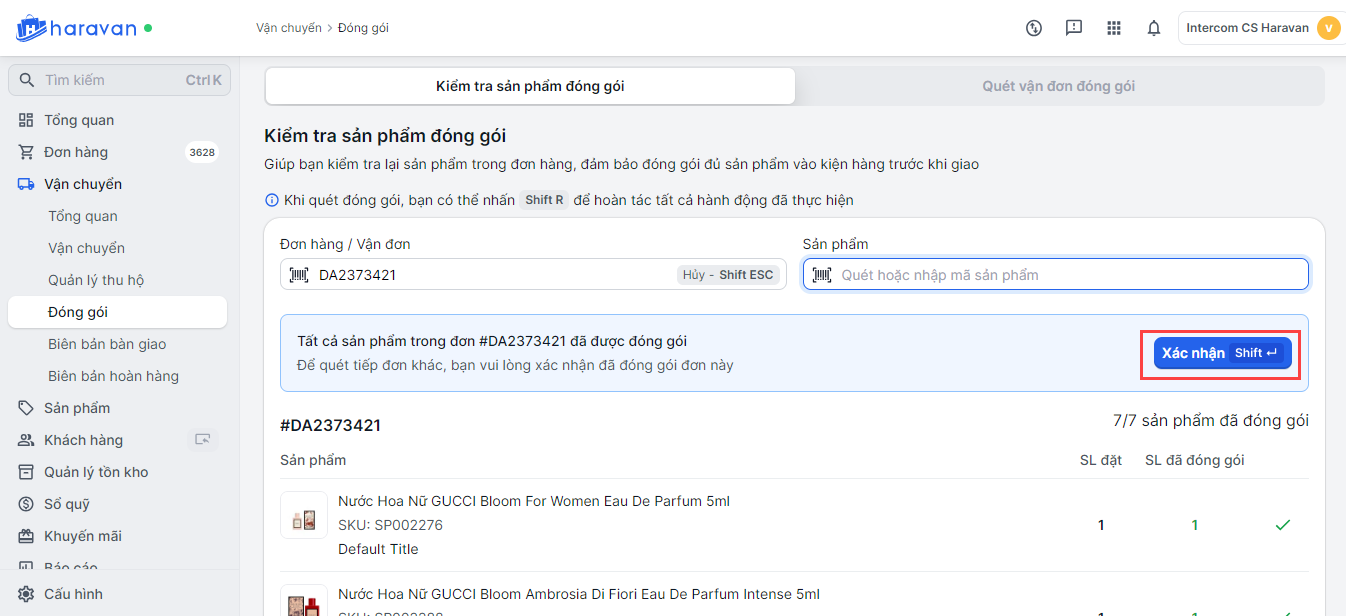
Task: Expand the Đơn hàng sidebar section
Action: coord(76,152)
